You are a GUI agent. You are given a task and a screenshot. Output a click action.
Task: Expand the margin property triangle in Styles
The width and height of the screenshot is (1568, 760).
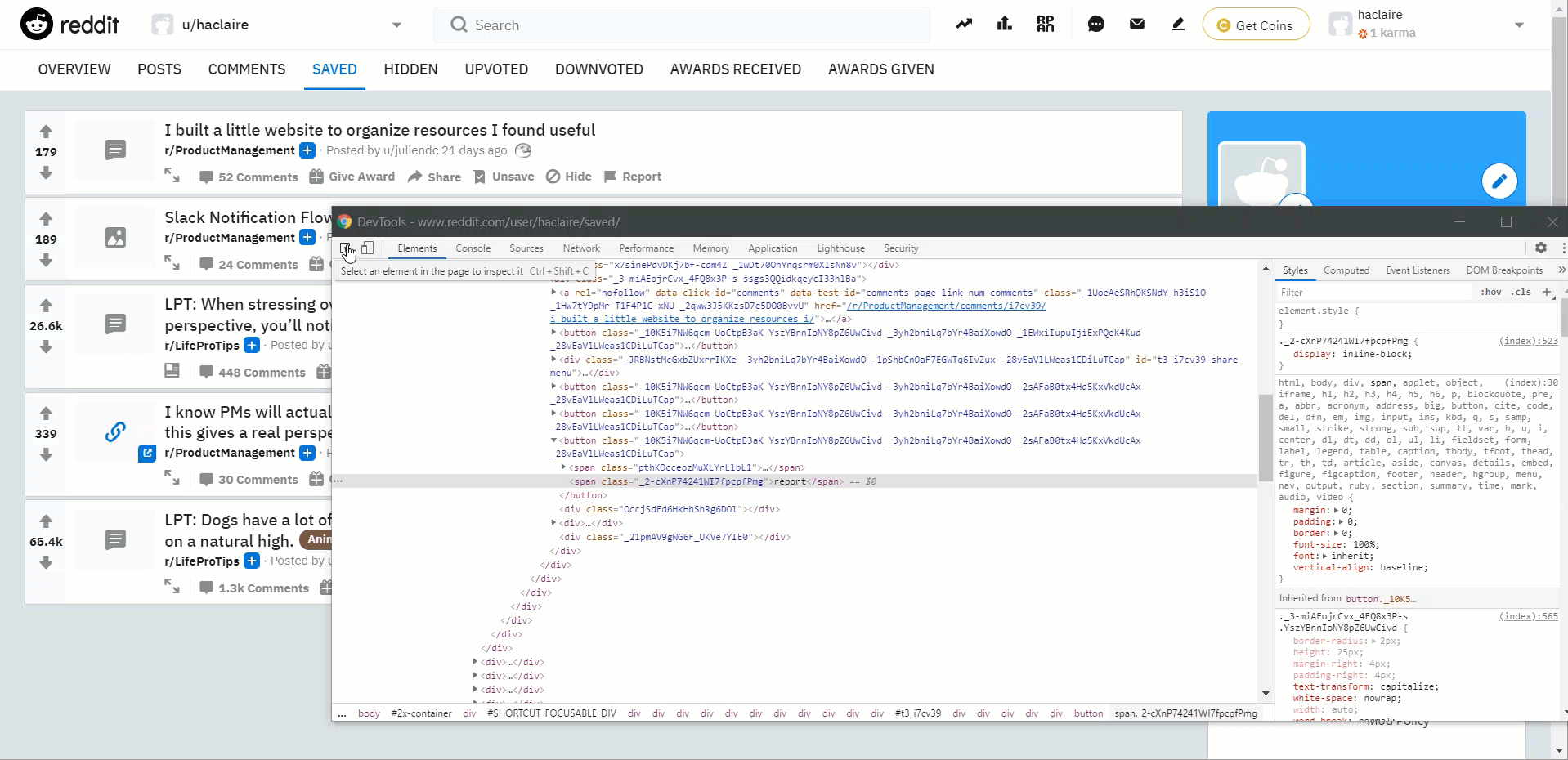coord(1336,510)
